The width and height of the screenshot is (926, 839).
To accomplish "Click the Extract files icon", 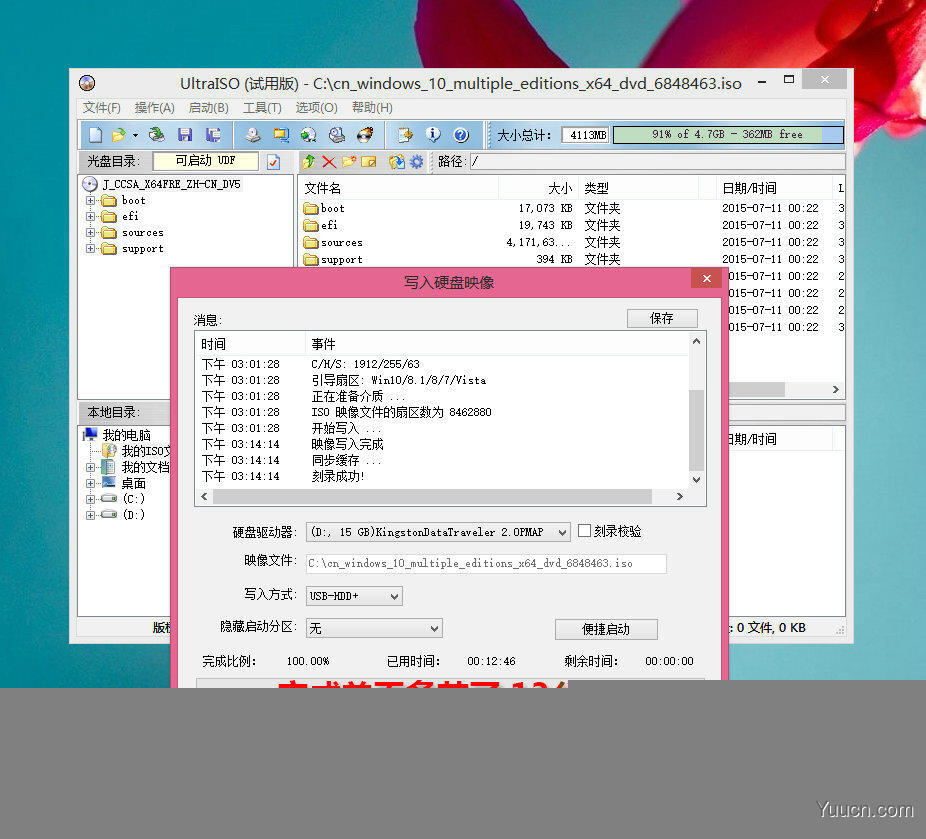I will coord(396,161).
